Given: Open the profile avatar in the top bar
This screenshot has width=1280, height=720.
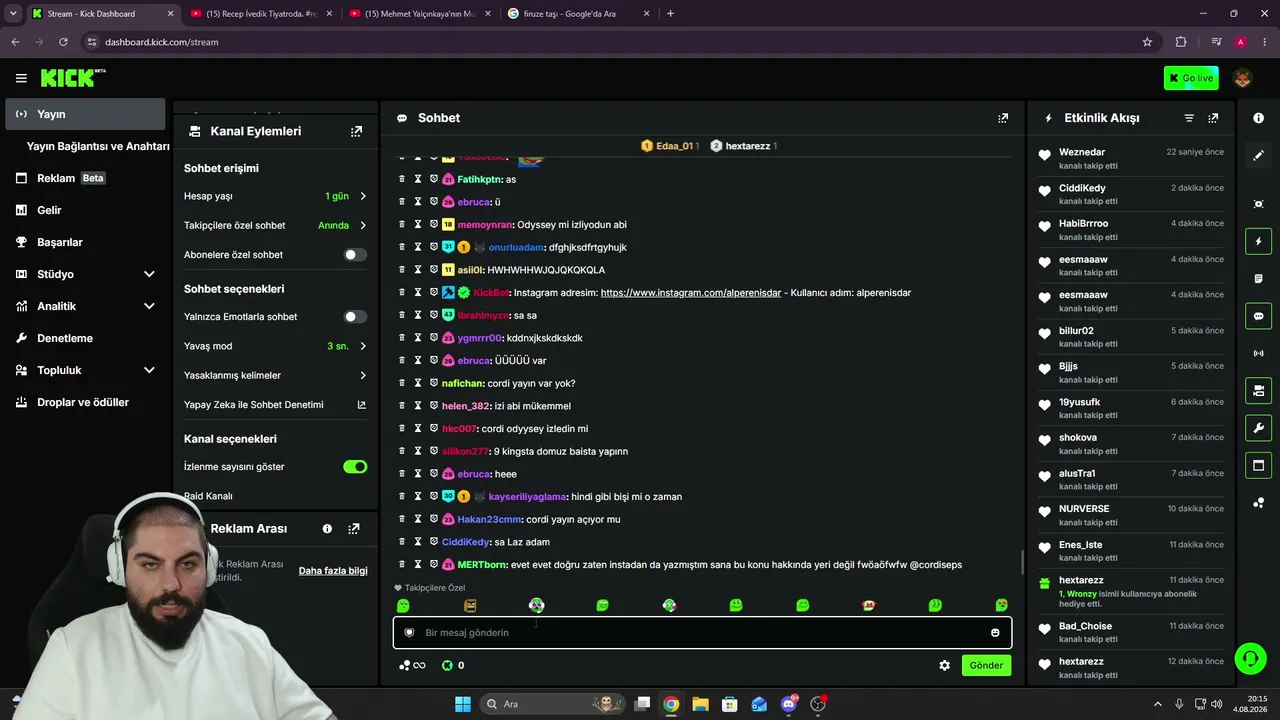Looking at the screenshot, I should 1243,78.
